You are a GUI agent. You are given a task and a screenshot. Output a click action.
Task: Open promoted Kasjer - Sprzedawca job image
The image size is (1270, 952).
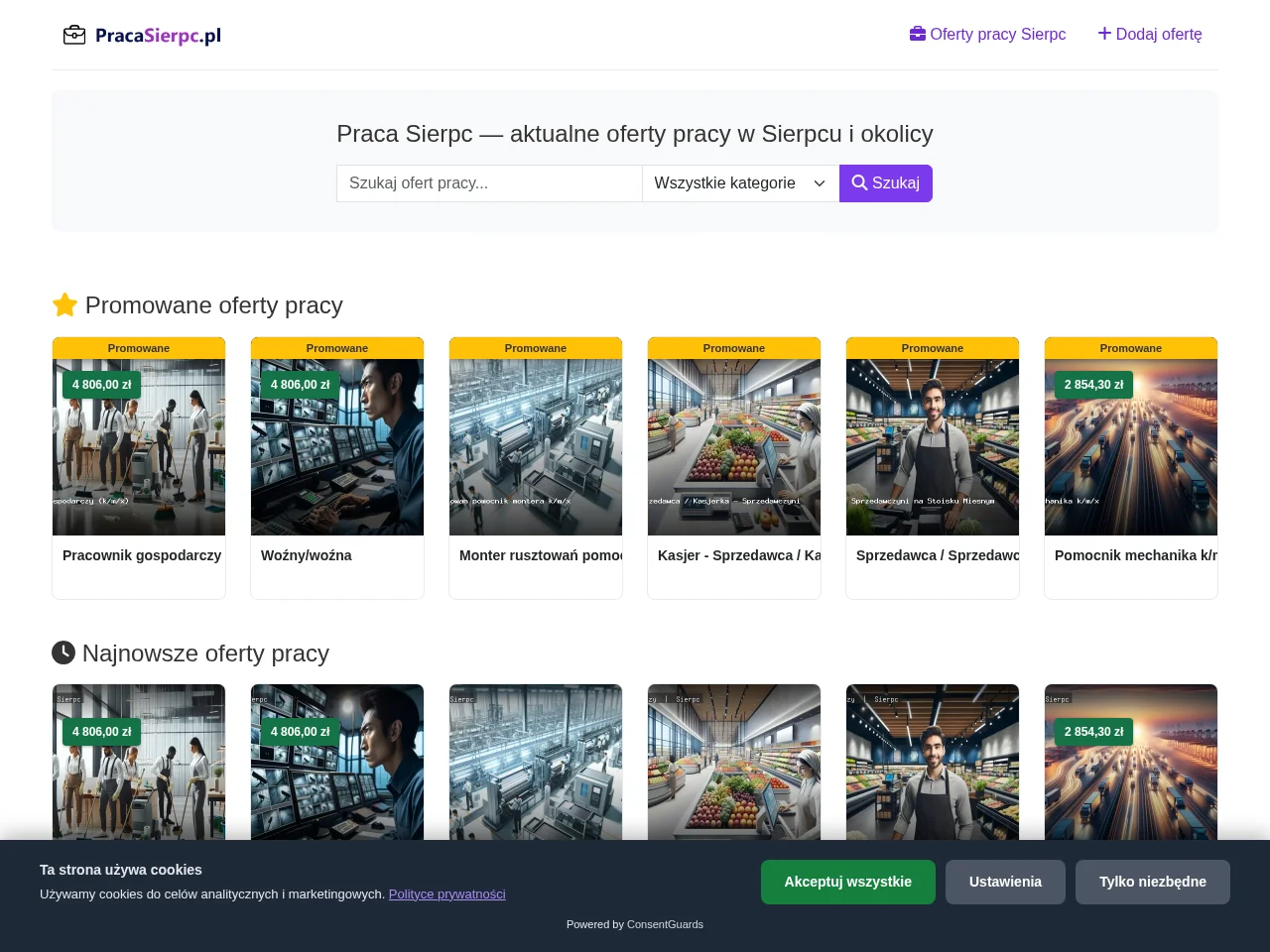click(x=734, y=447)
